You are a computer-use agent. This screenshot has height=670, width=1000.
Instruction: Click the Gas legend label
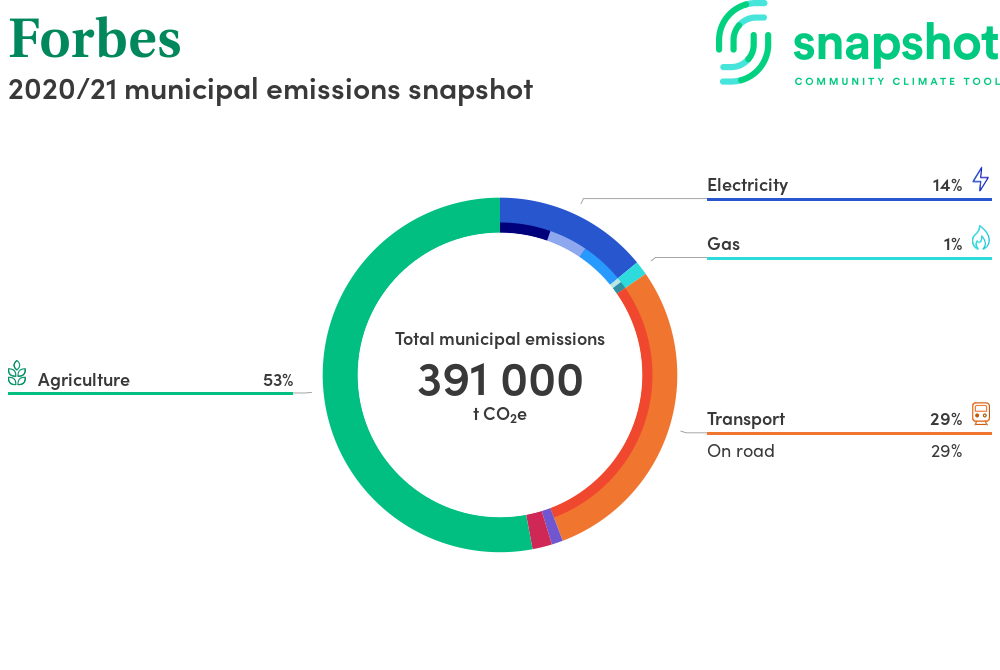coord(723,244)
